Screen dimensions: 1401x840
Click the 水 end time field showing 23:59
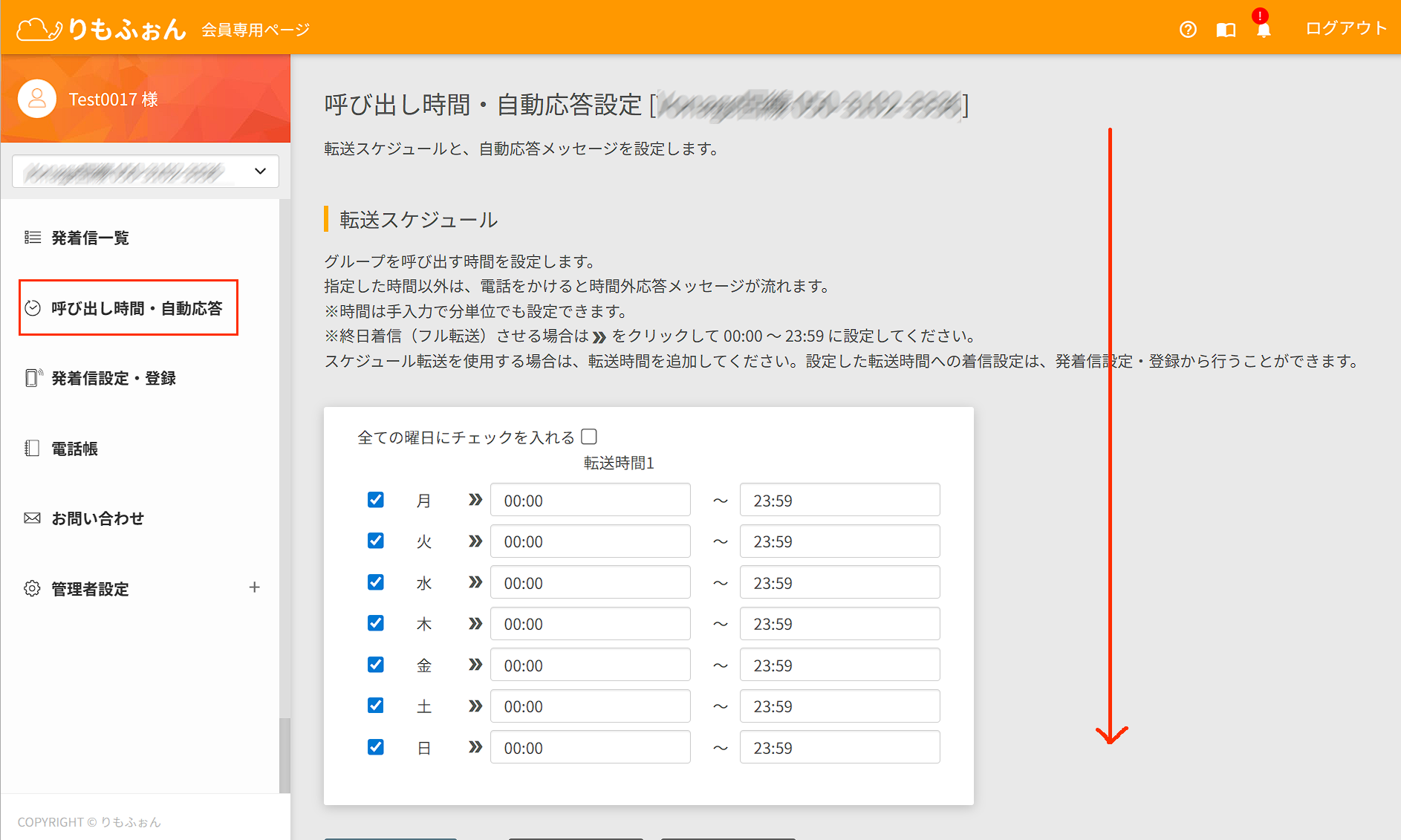[x=839, y=583]
